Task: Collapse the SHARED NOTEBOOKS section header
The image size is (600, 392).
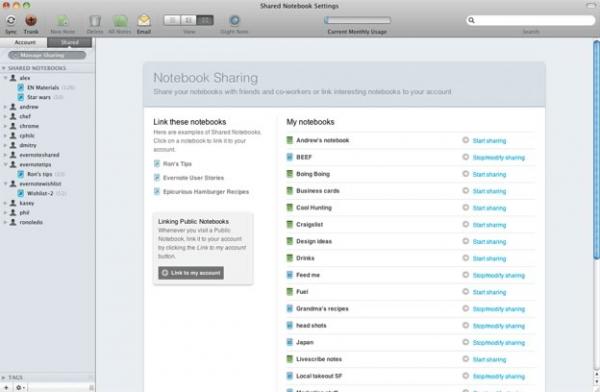Action: (3, 68)
